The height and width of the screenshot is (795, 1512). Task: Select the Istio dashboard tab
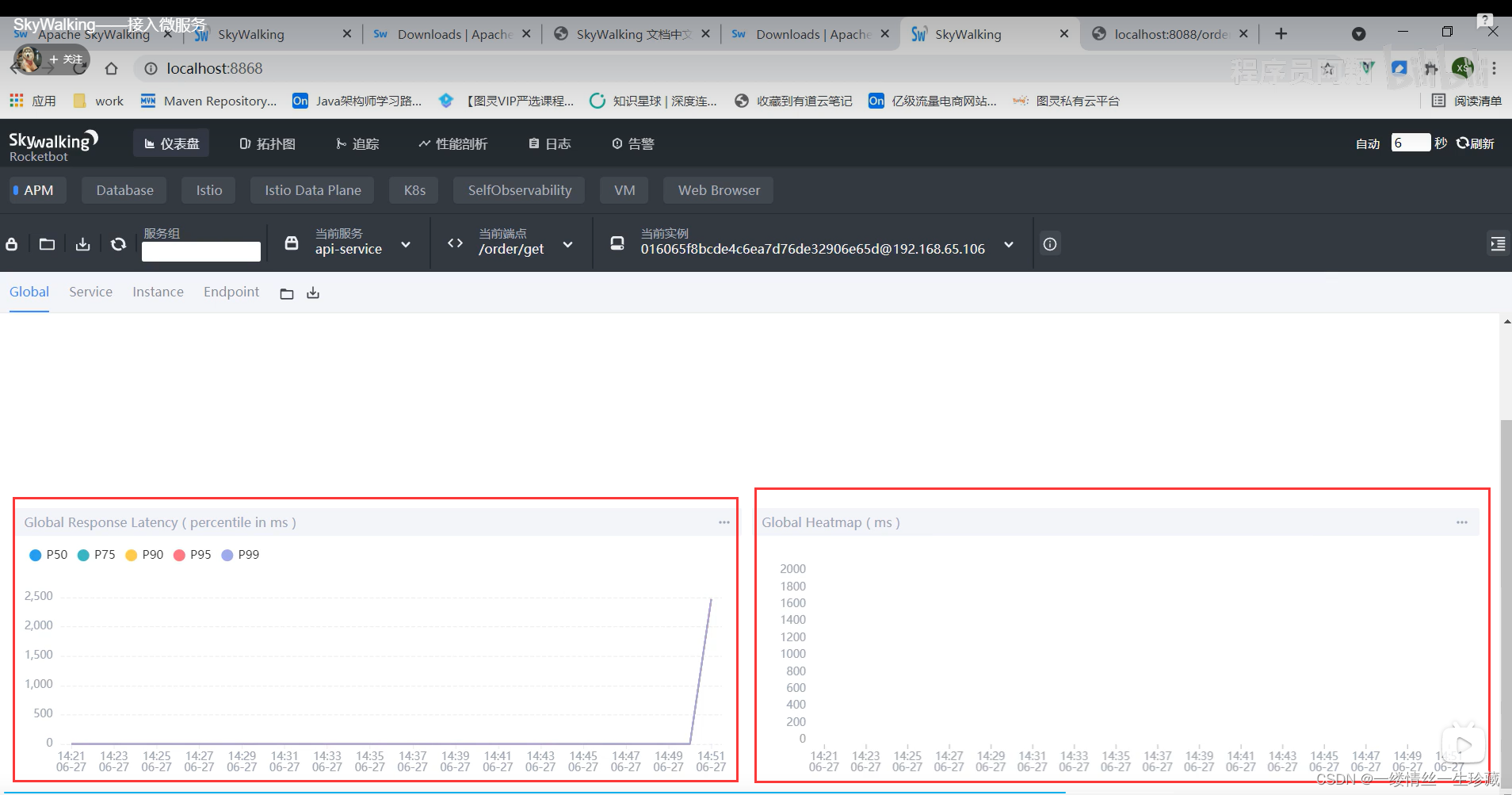209,190
